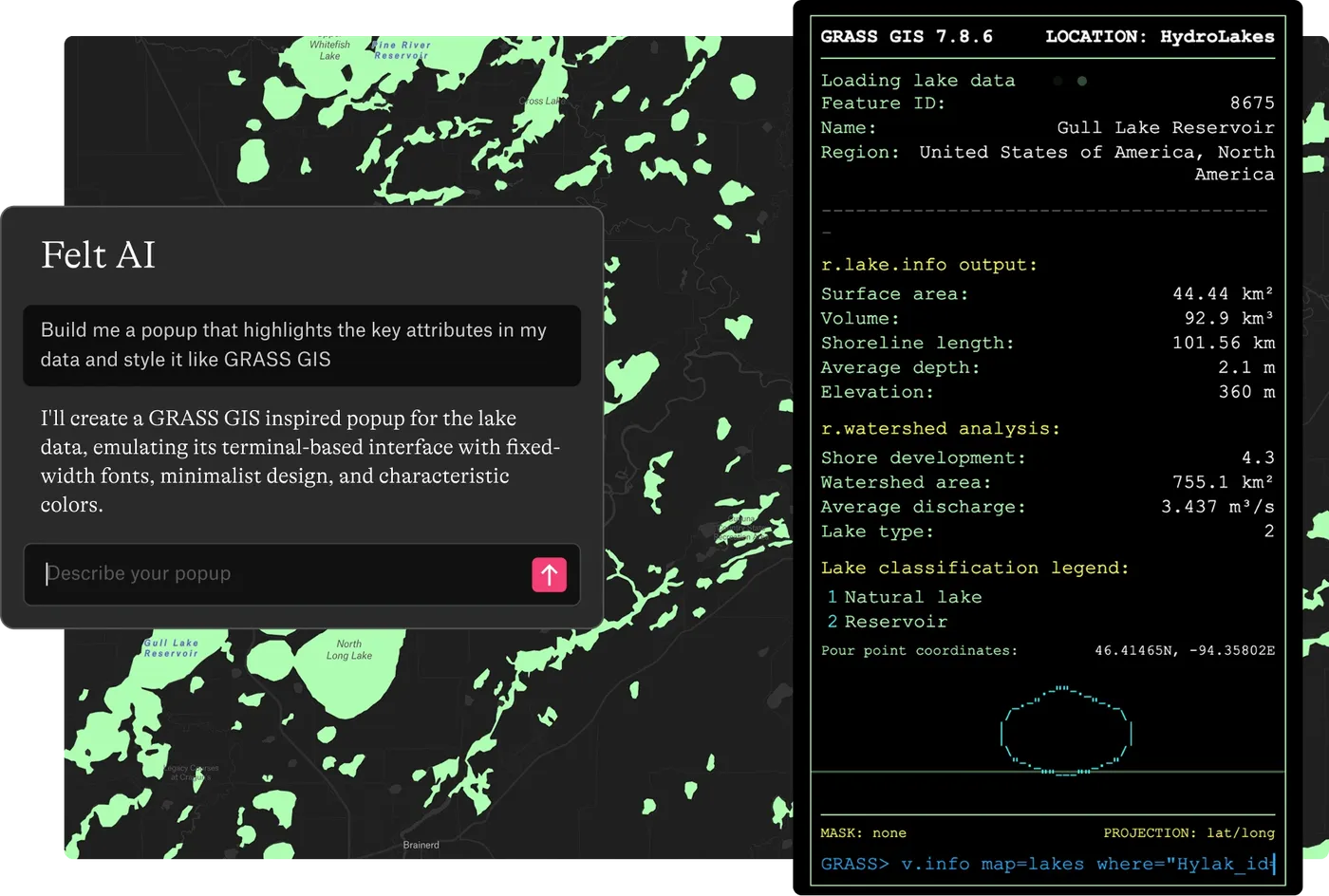The width and height of the screenshot is (1329, 896).
Task: Click the 'Build me a popup' prompt message
Action: [302, 345]
